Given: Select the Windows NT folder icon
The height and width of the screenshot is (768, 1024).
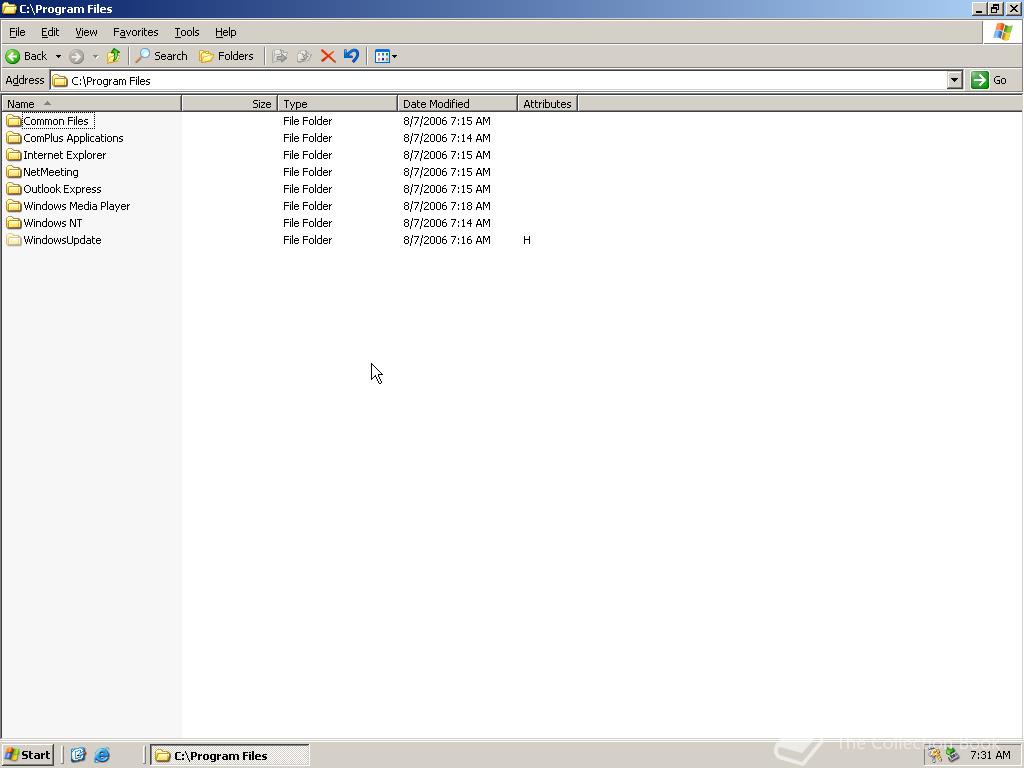Looking at the screenshot, I should tap(14, 223).
